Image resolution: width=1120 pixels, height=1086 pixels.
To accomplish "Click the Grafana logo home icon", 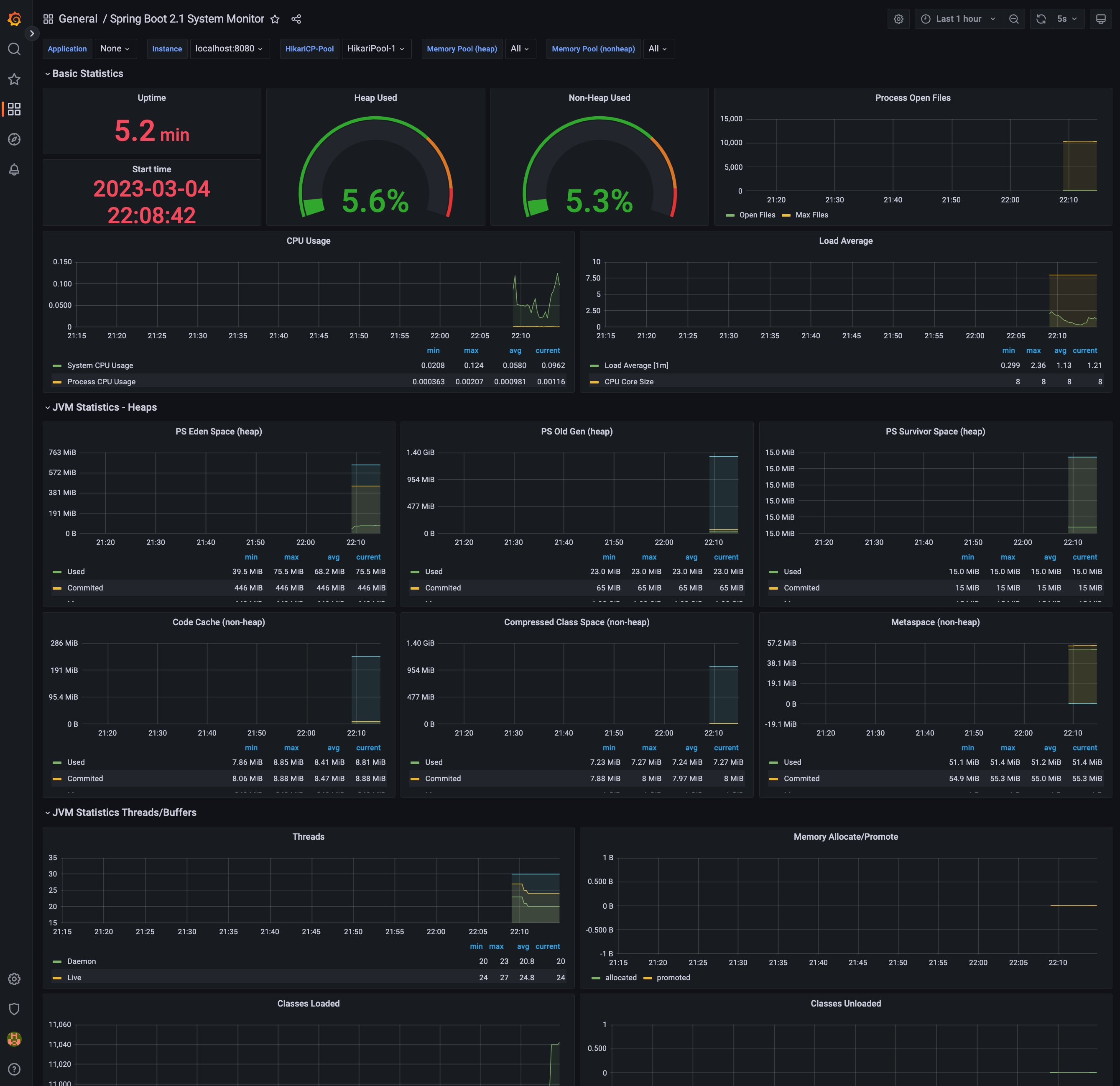I will [14, 19].
